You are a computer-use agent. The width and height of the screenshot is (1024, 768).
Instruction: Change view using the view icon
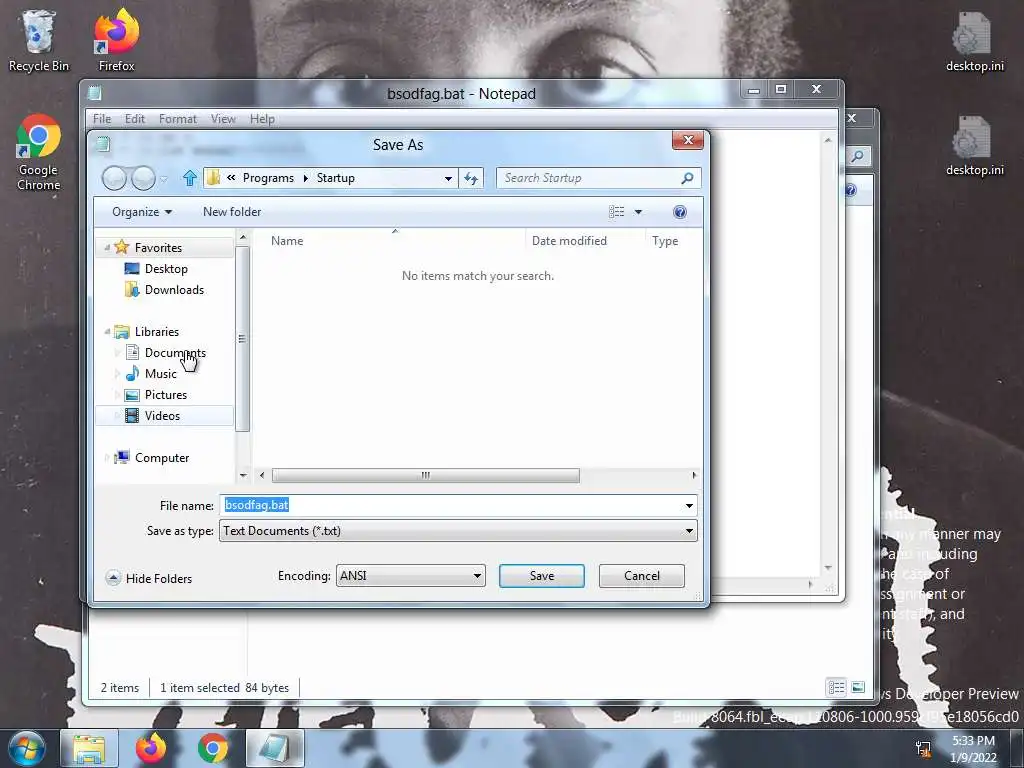click(x=616, y=212)
